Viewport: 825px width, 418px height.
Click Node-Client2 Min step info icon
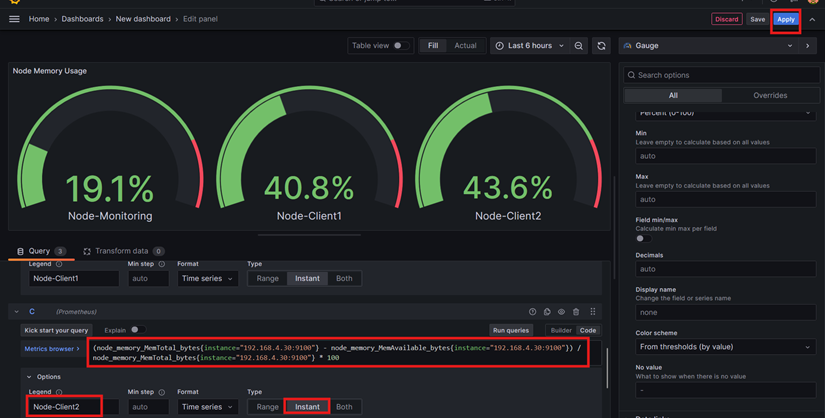click(162, 392)
